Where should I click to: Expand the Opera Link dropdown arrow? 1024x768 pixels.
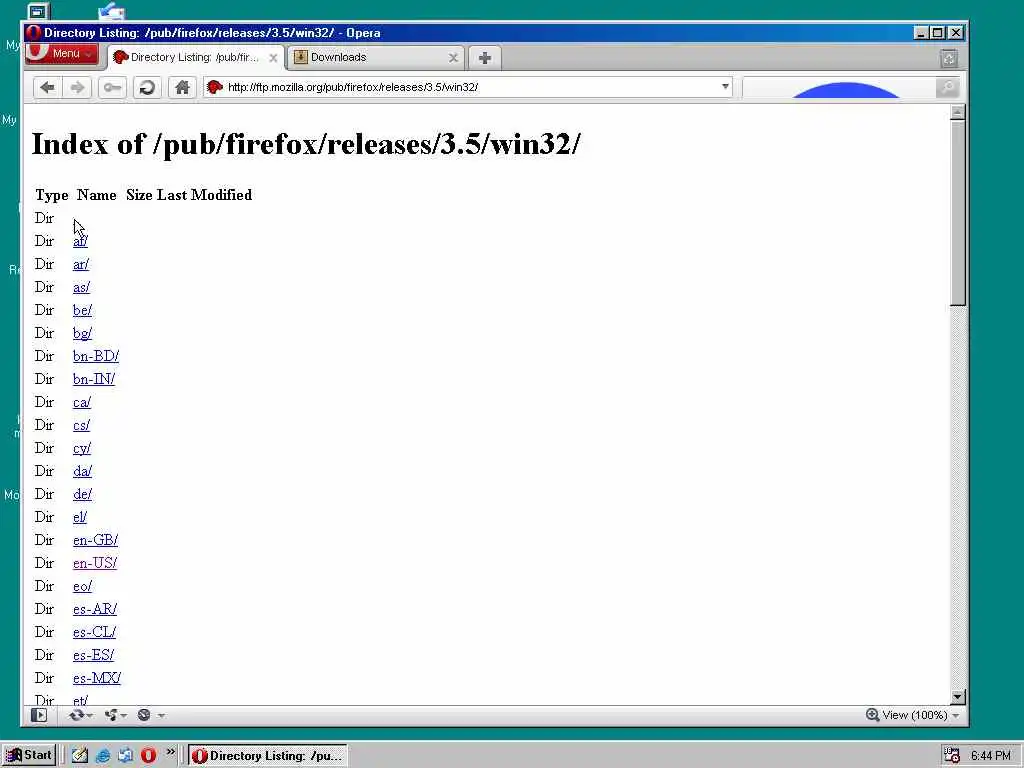tap(89, 716)
